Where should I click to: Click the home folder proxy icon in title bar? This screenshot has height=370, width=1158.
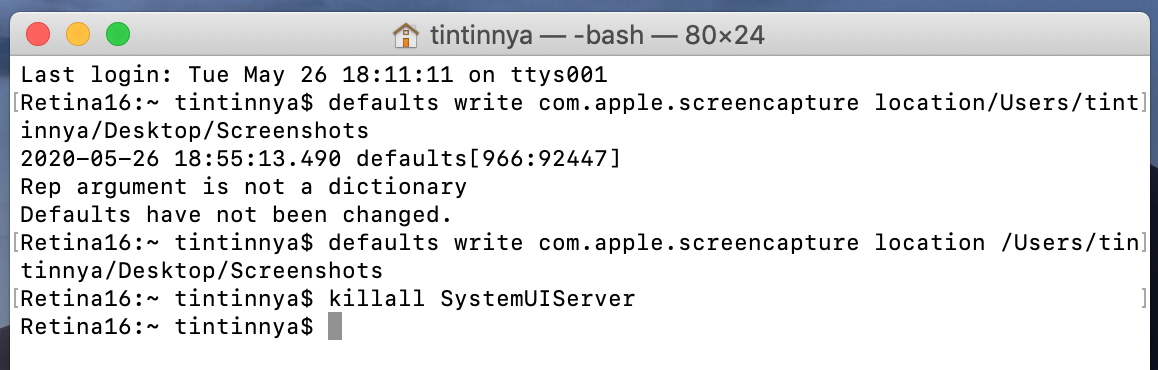tap(405, 35)
